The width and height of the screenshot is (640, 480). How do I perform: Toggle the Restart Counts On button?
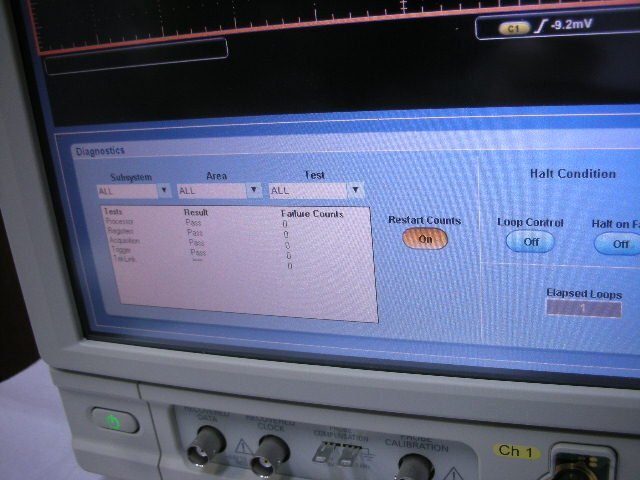[x=425, y=239]
